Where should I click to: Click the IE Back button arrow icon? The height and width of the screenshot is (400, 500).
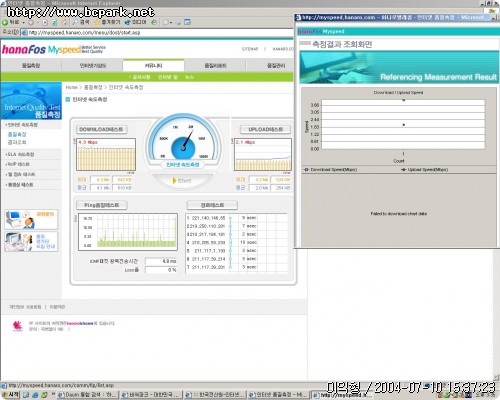[5, 22]
